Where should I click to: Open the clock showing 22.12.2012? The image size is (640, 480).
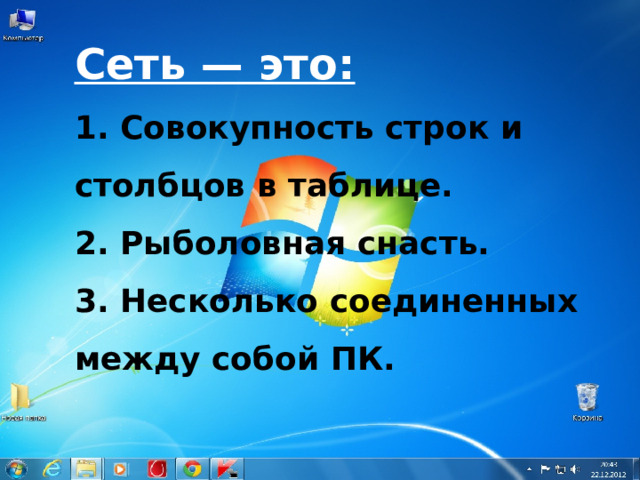point(609,469)
